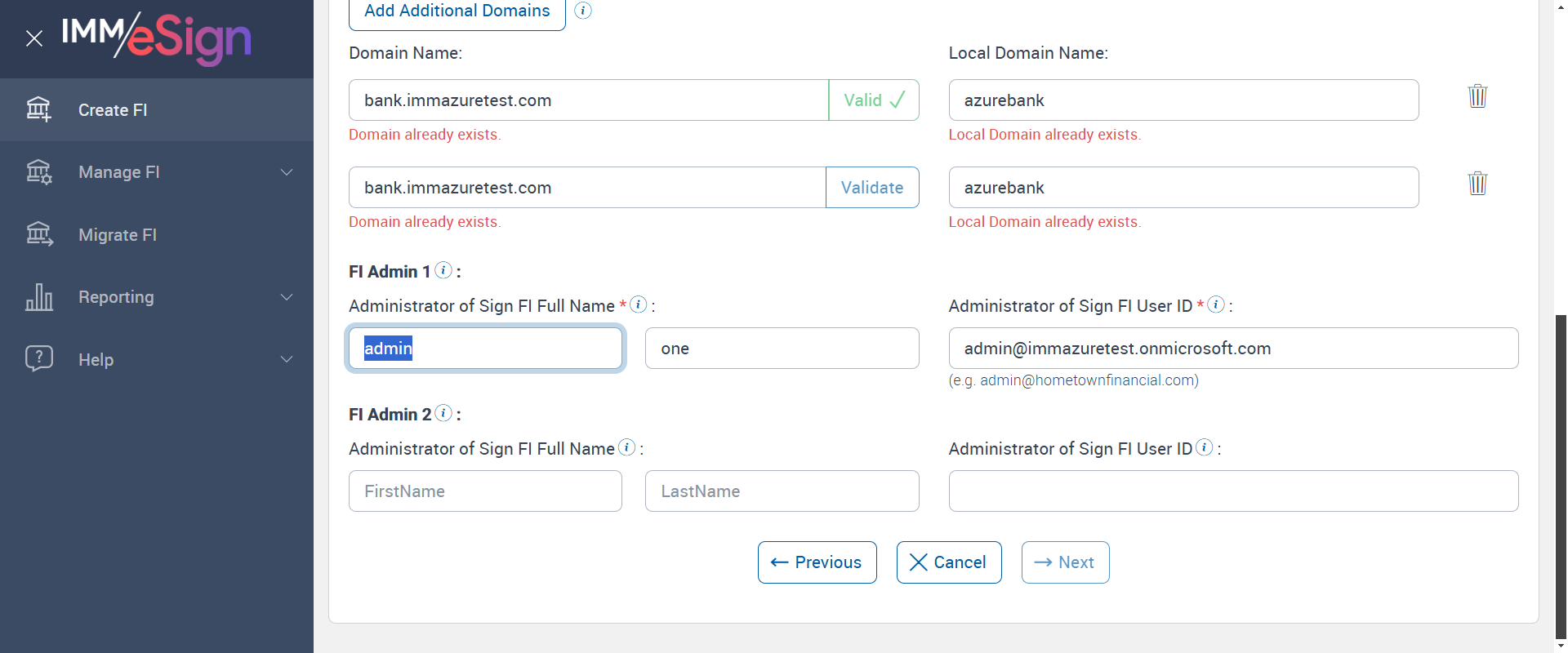Open Migrate FI in the sidebar

pos(117,235)
